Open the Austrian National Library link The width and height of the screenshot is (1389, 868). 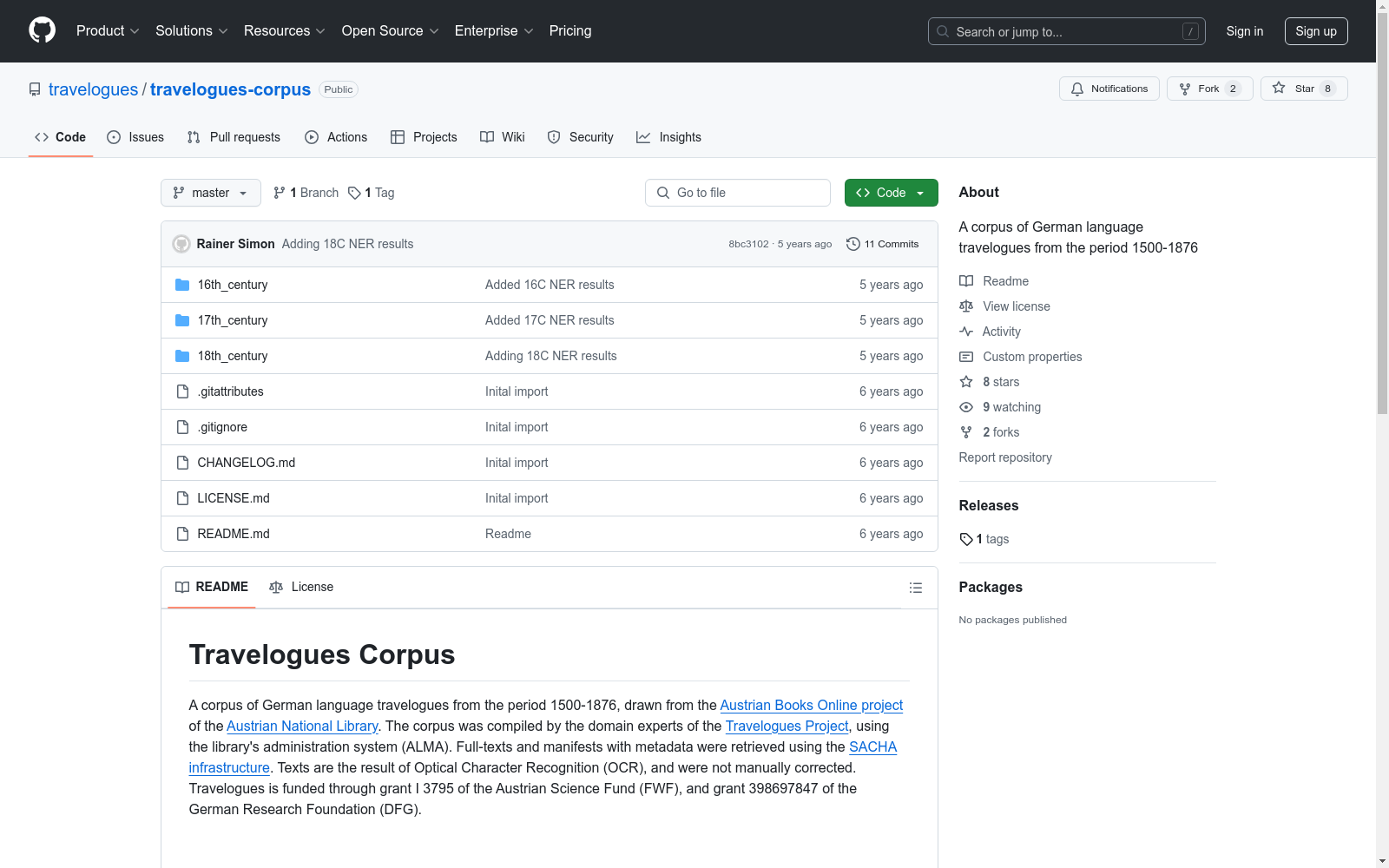coord(302,726)
